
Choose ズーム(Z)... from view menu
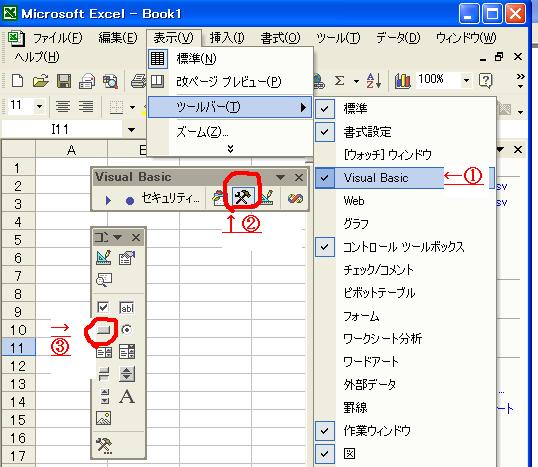tap(231, 132)
